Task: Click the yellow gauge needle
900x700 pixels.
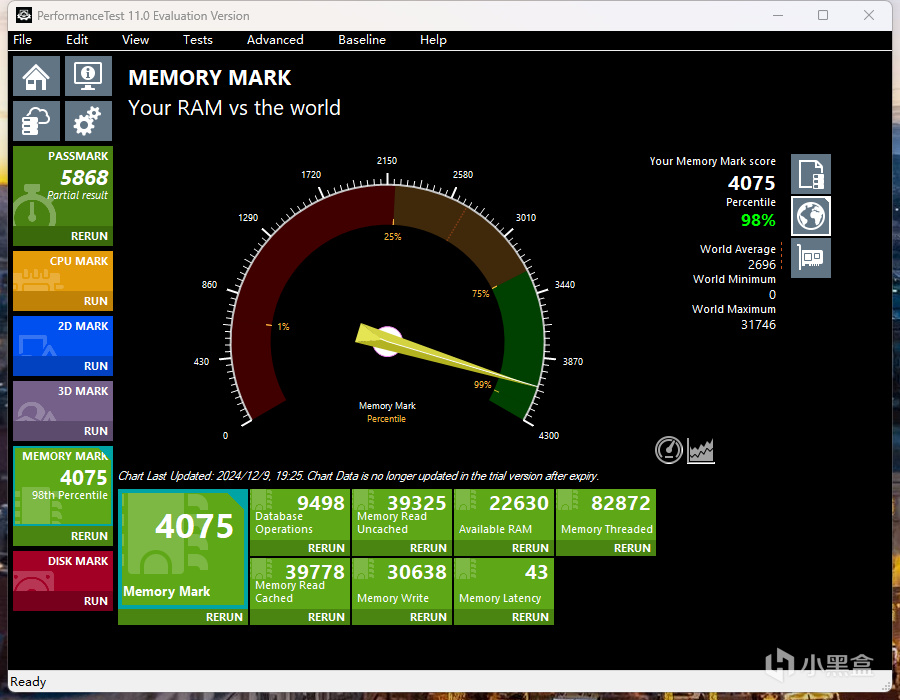Action: point(447,357)
